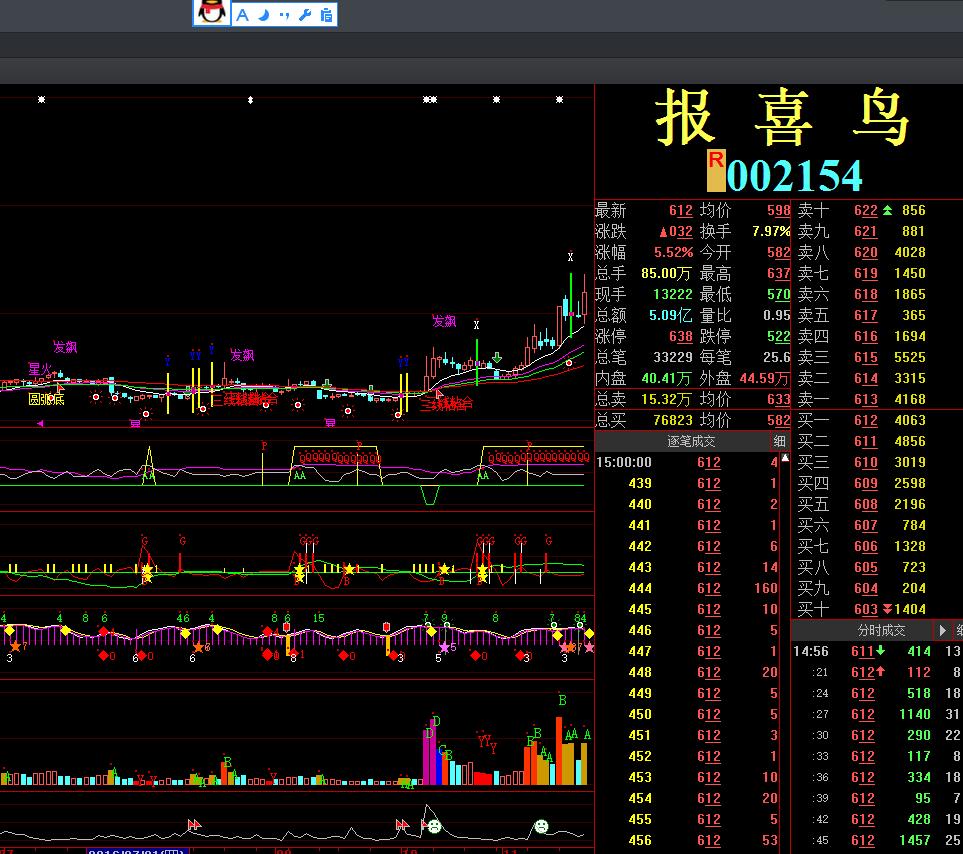Click the 买二 volume 4856
This screenshot has width=963, height=854.
coord(910,441)
